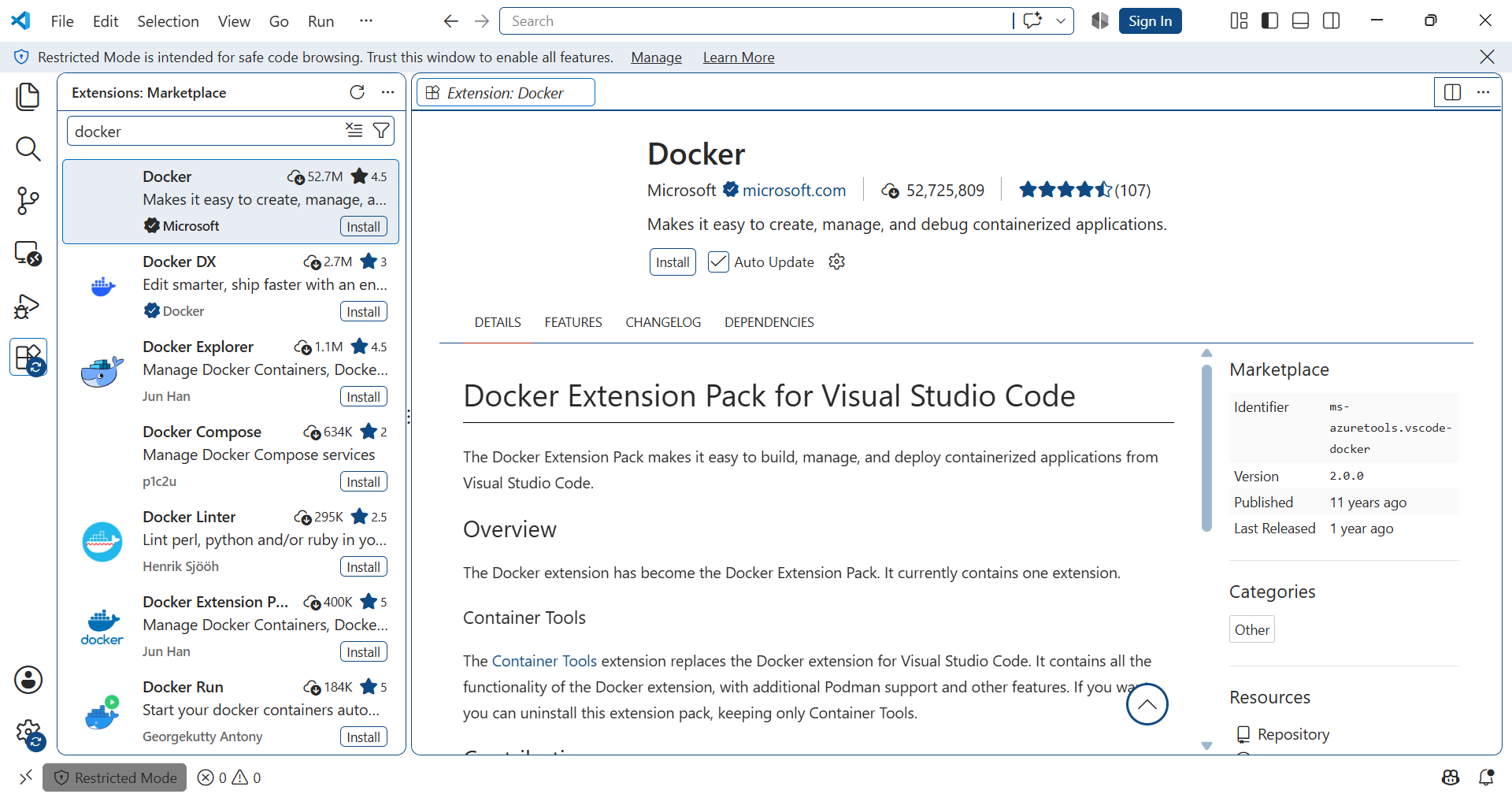Expand the hidden menu bar items ellipsis

point(366,21)
